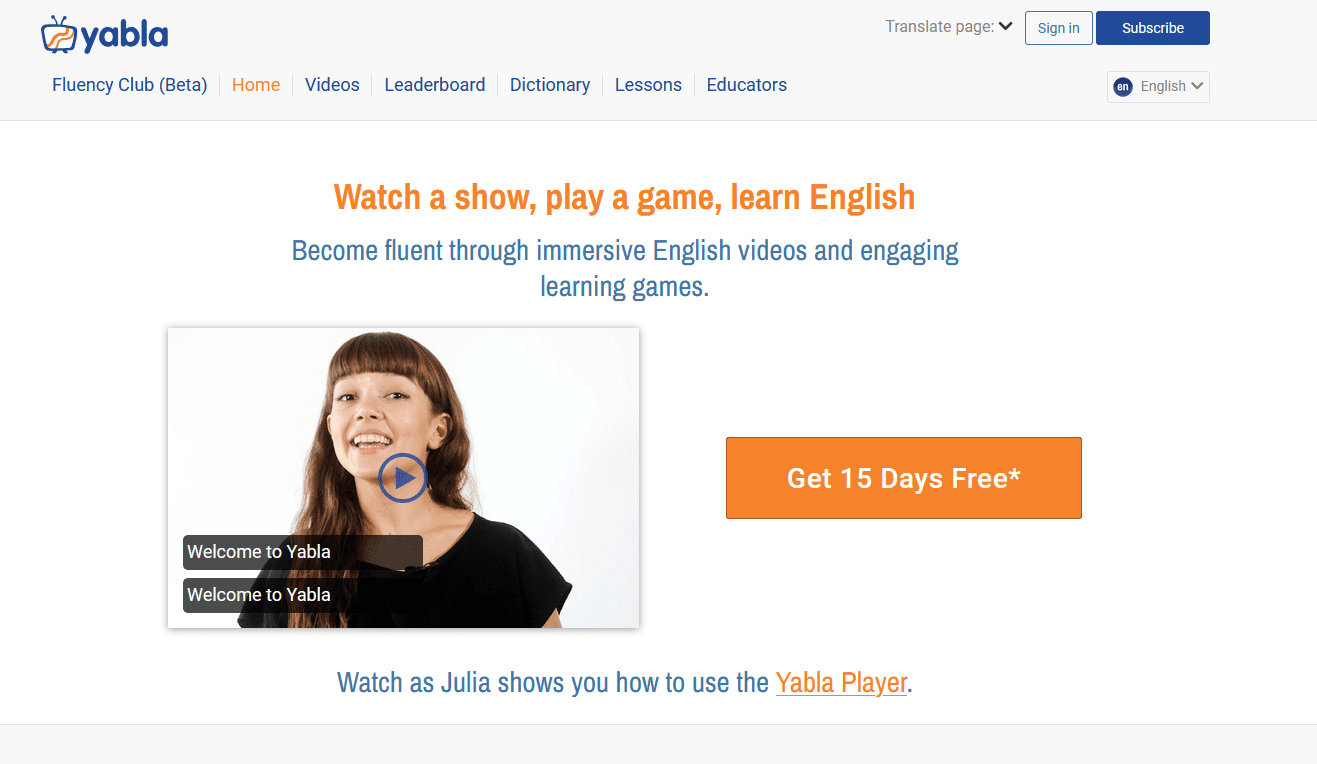Follow the Yabla Player link
The width and height of the screenshot is (1317, 764).
point(841,683)
